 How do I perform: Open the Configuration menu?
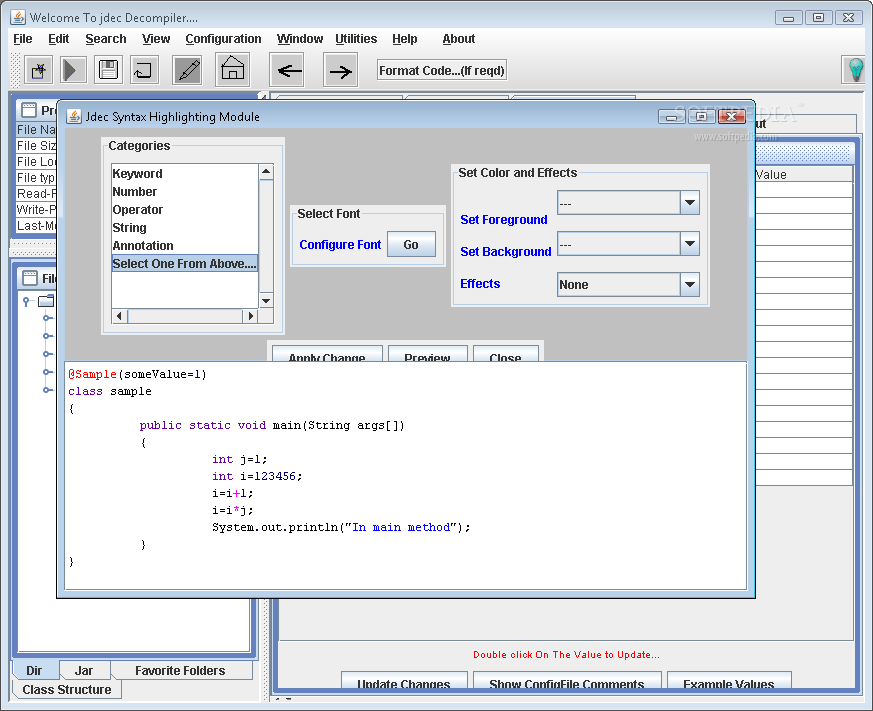click(223, 39)
